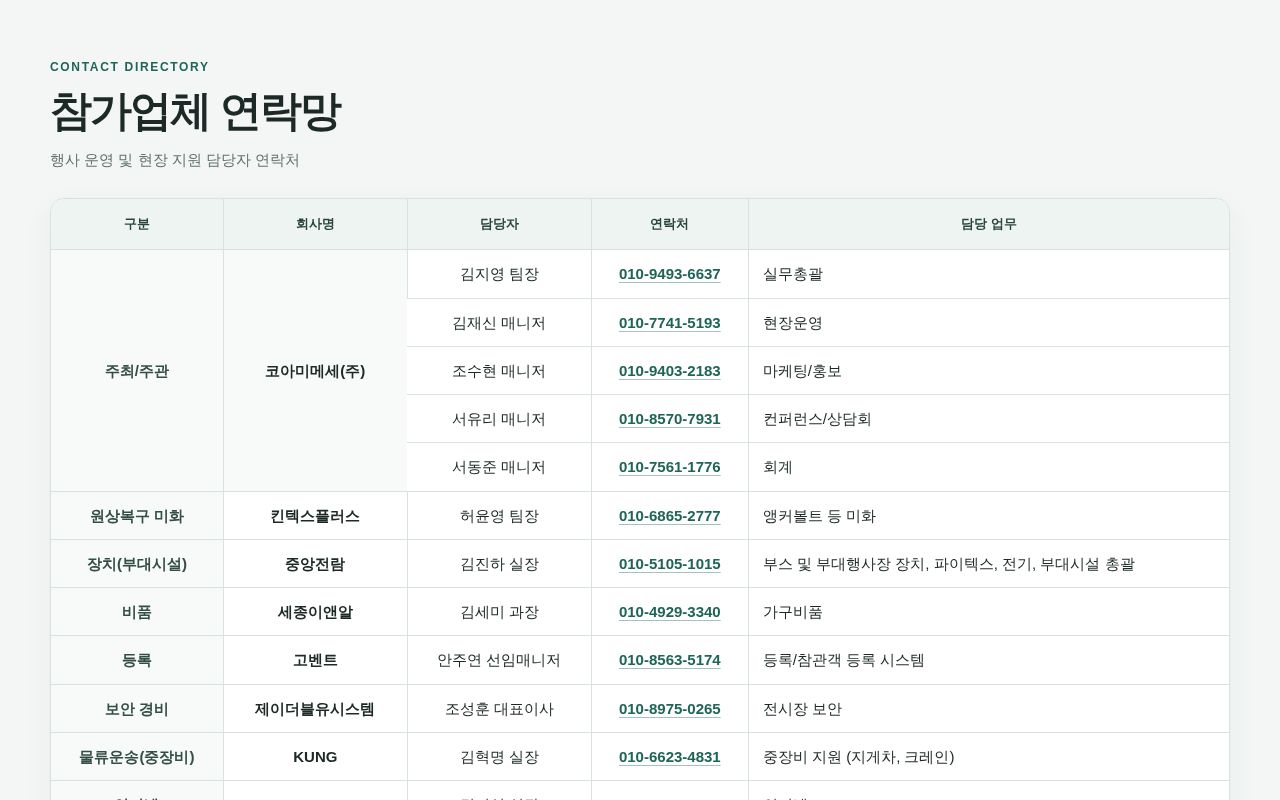Open KUNG phone link 010-6623-4831
This screenshot has height=800, width=1280.
(x=669, y=757)
